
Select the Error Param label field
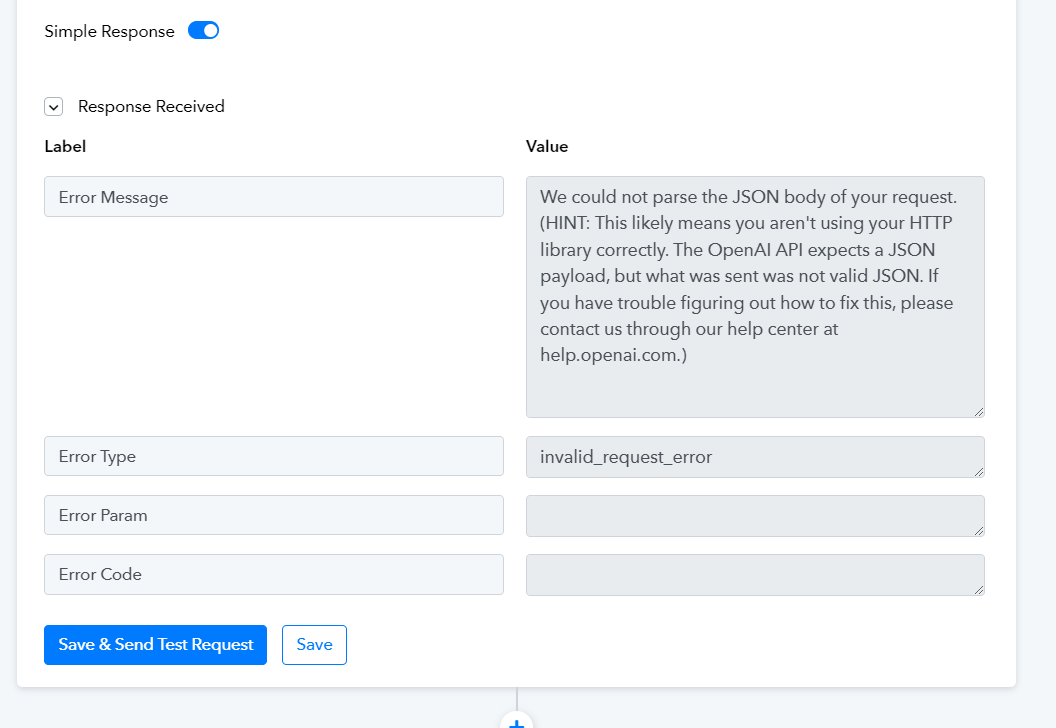(x=274, y=515)
